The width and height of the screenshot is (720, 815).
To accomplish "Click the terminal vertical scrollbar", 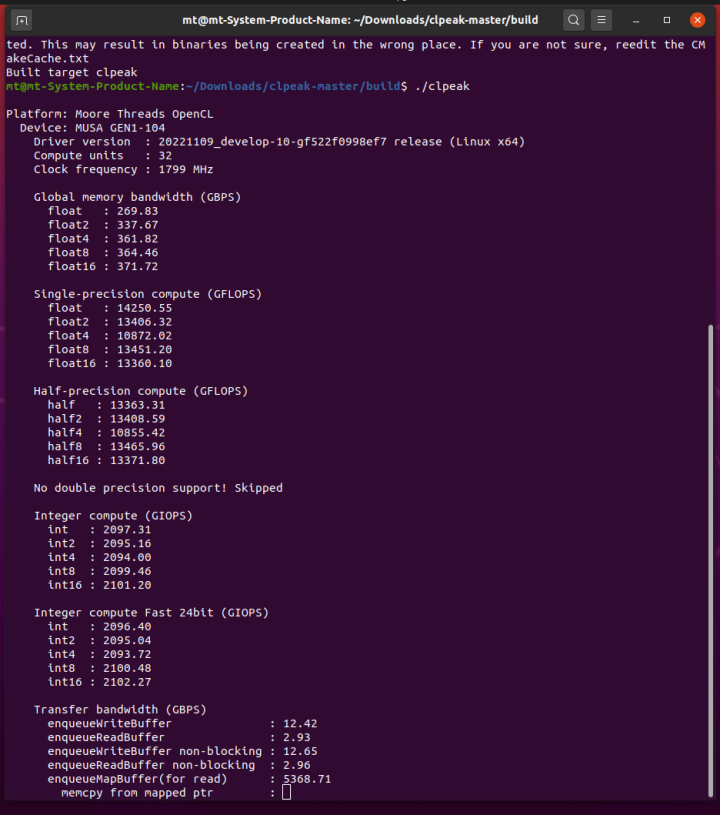I will [x=711, y=560].
